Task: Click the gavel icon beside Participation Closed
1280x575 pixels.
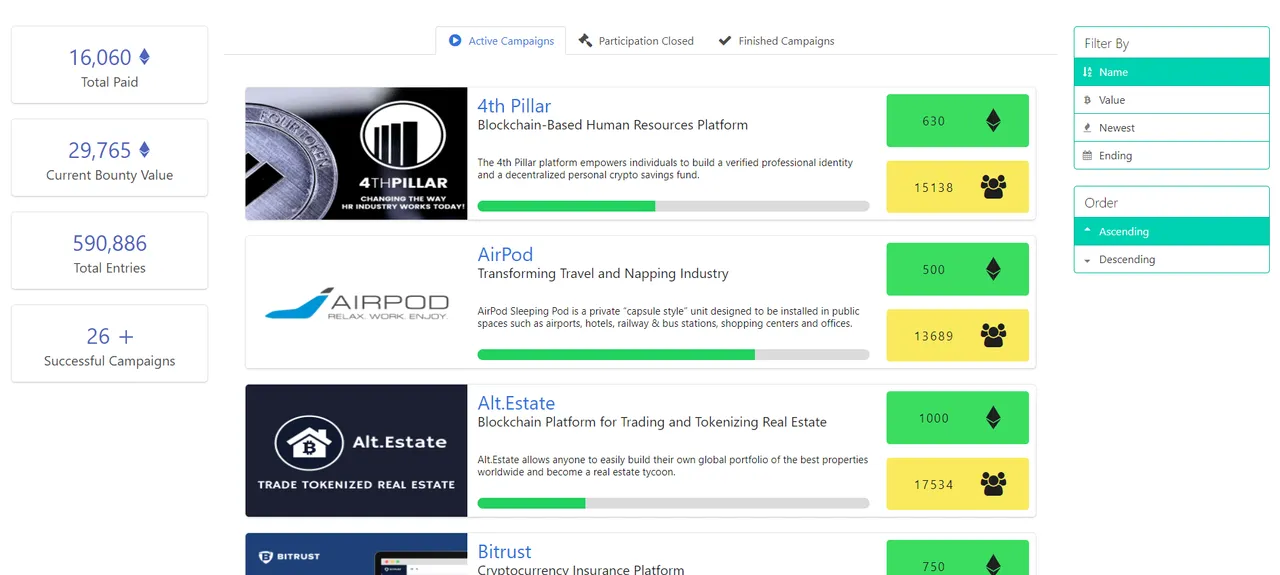Action: (585, 41)
